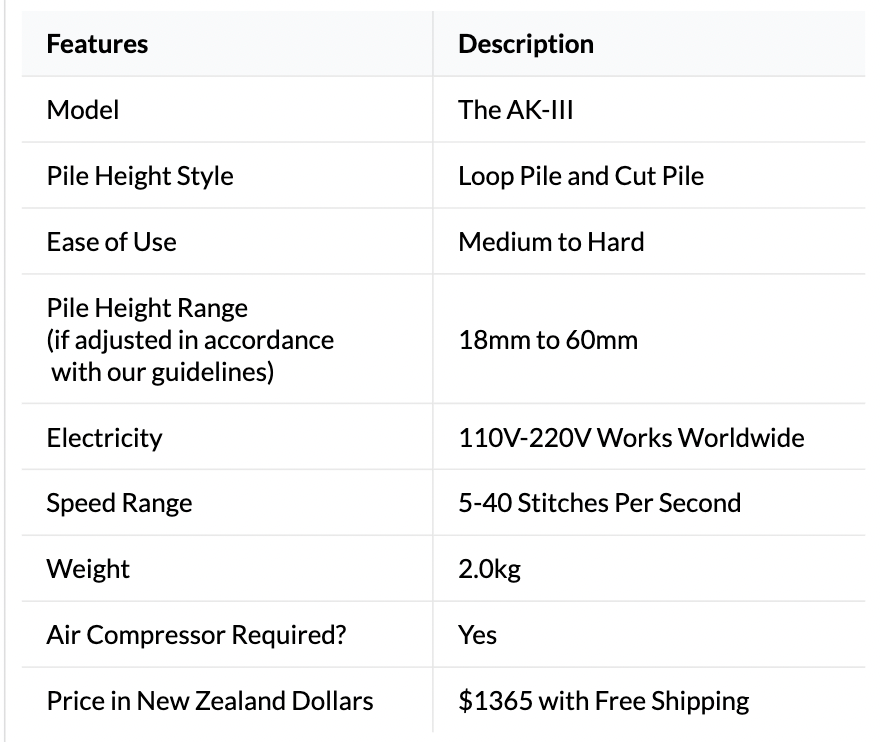Click the Features column header
The image size is (880, 742).
tap(97, 44)
